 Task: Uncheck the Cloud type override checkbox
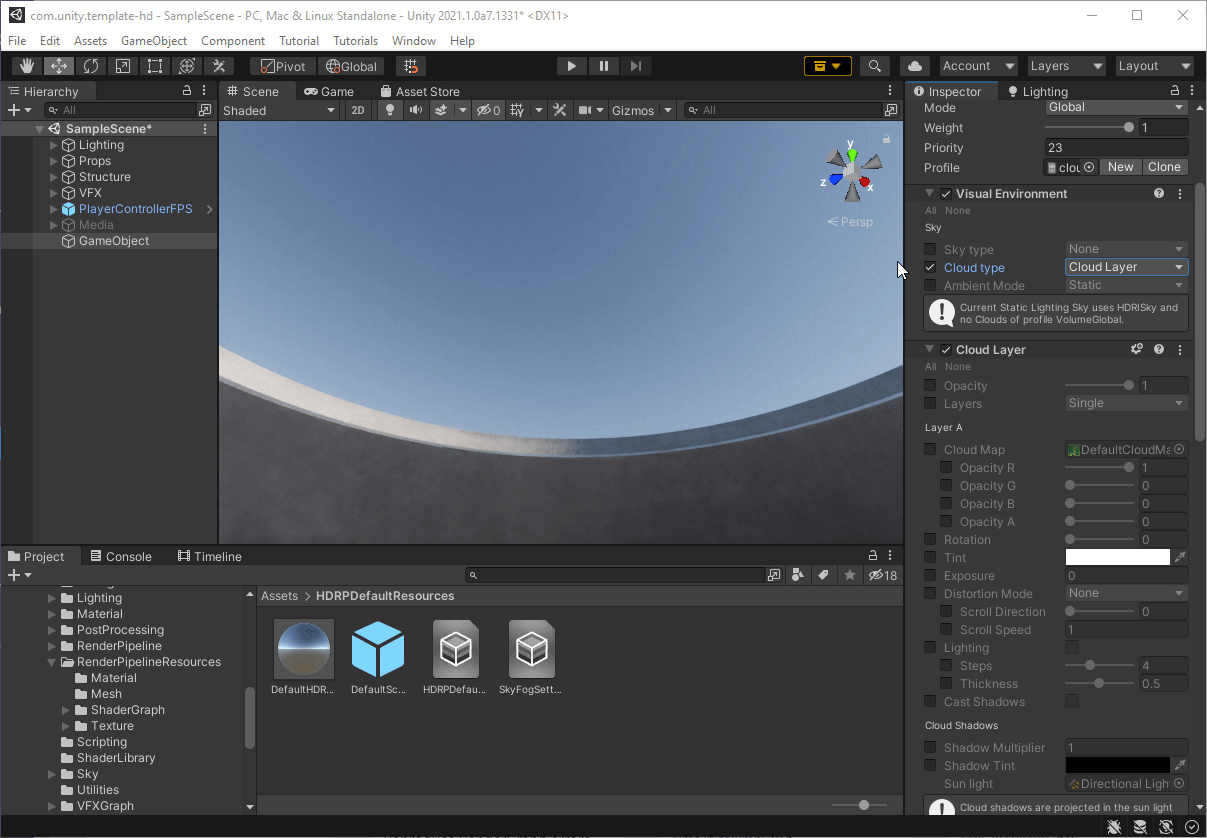(x=930, y=267)
